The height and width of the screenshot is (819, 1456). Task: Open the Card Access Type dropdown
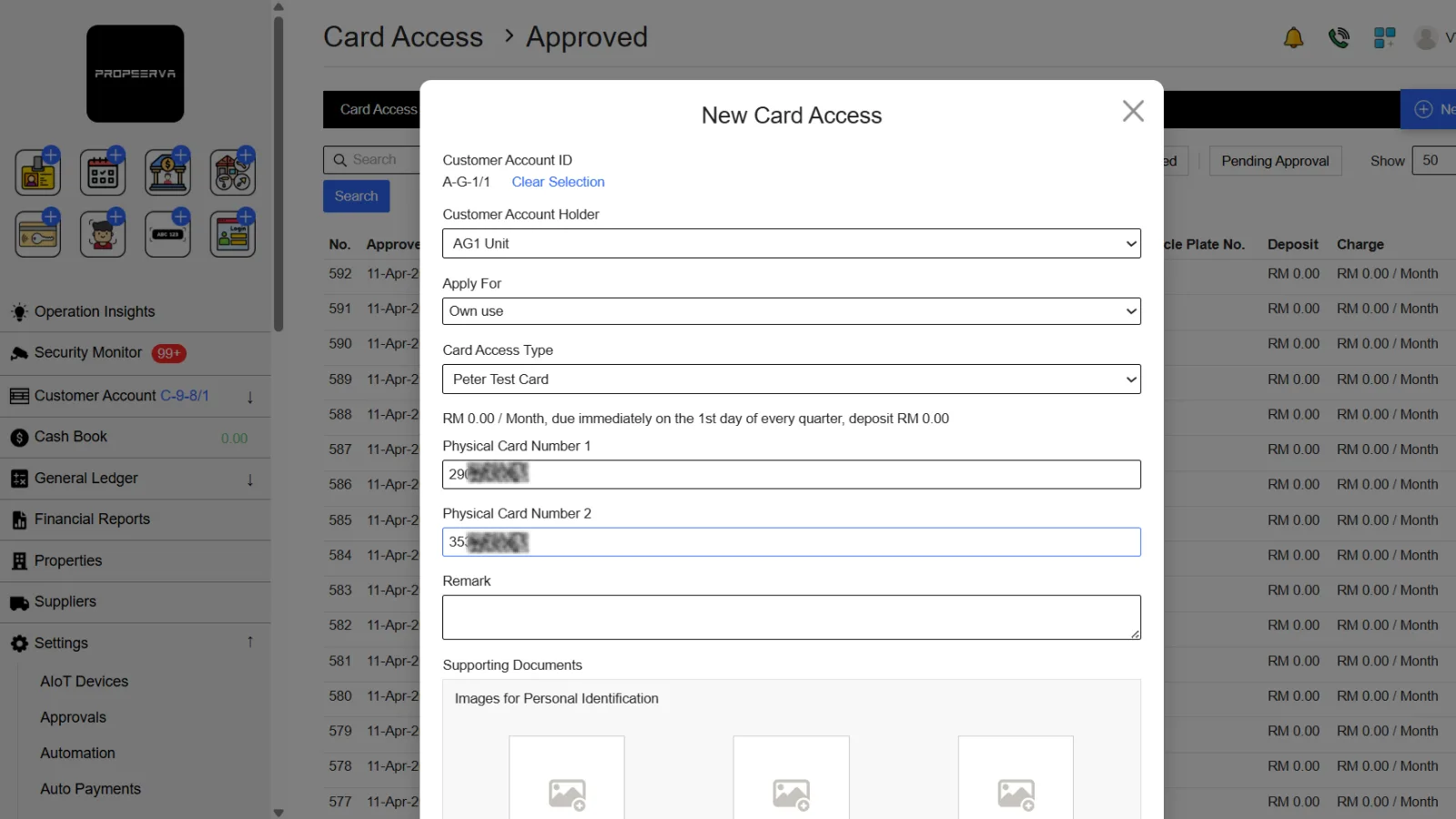[792, 379]
